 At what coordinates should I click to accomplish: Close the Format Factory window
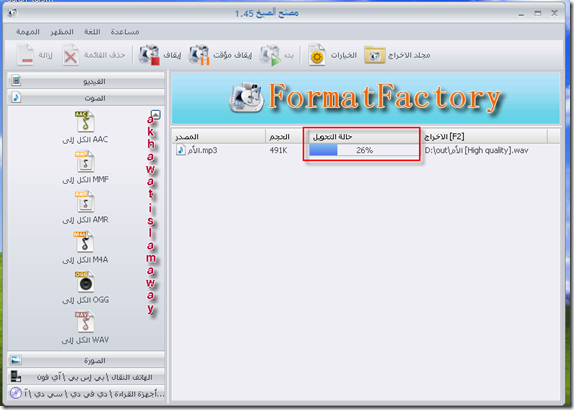[554, 13]
